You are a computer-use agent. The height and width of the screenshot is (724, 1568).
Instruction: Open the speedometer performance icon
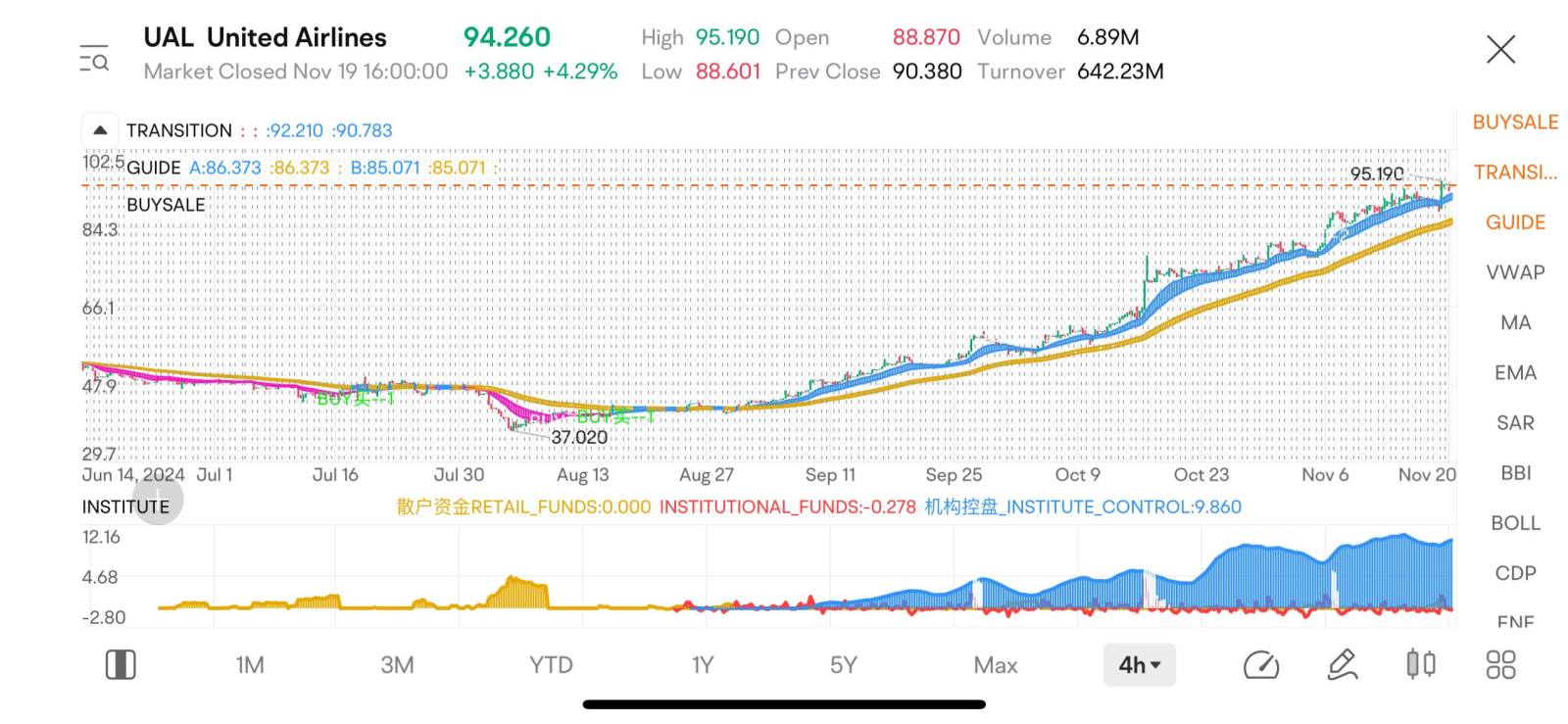[1261, 665]
